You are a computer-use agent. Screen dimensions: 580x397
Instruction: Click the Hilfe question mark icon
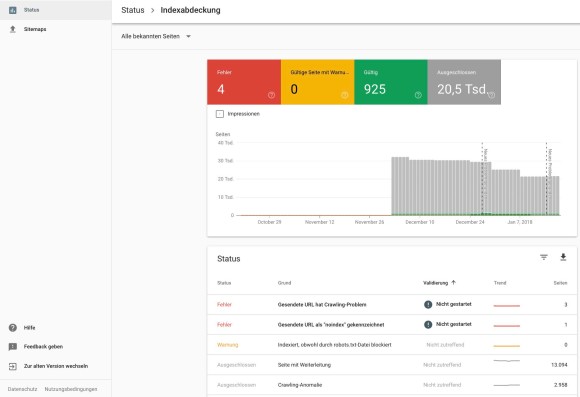coord(13,328)
